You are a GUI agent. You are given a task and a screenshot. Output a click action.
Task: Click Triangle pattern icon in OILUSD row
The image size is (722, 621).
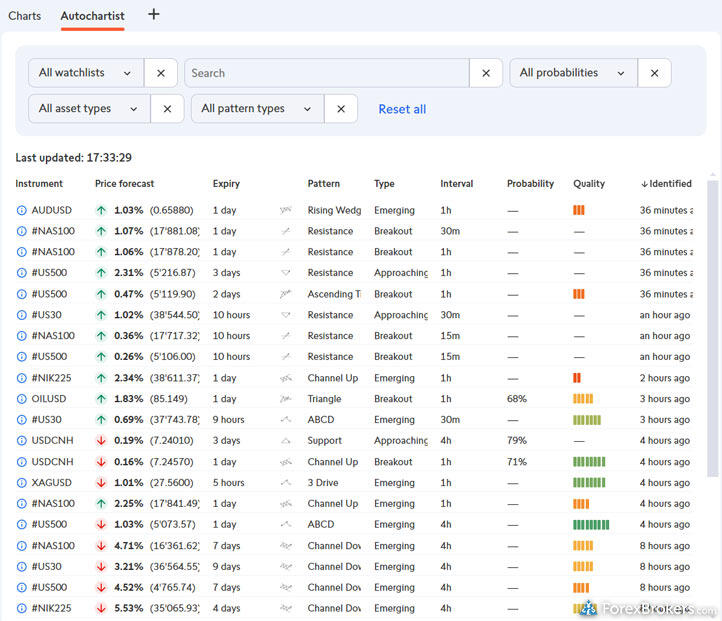tap(285, 399)
